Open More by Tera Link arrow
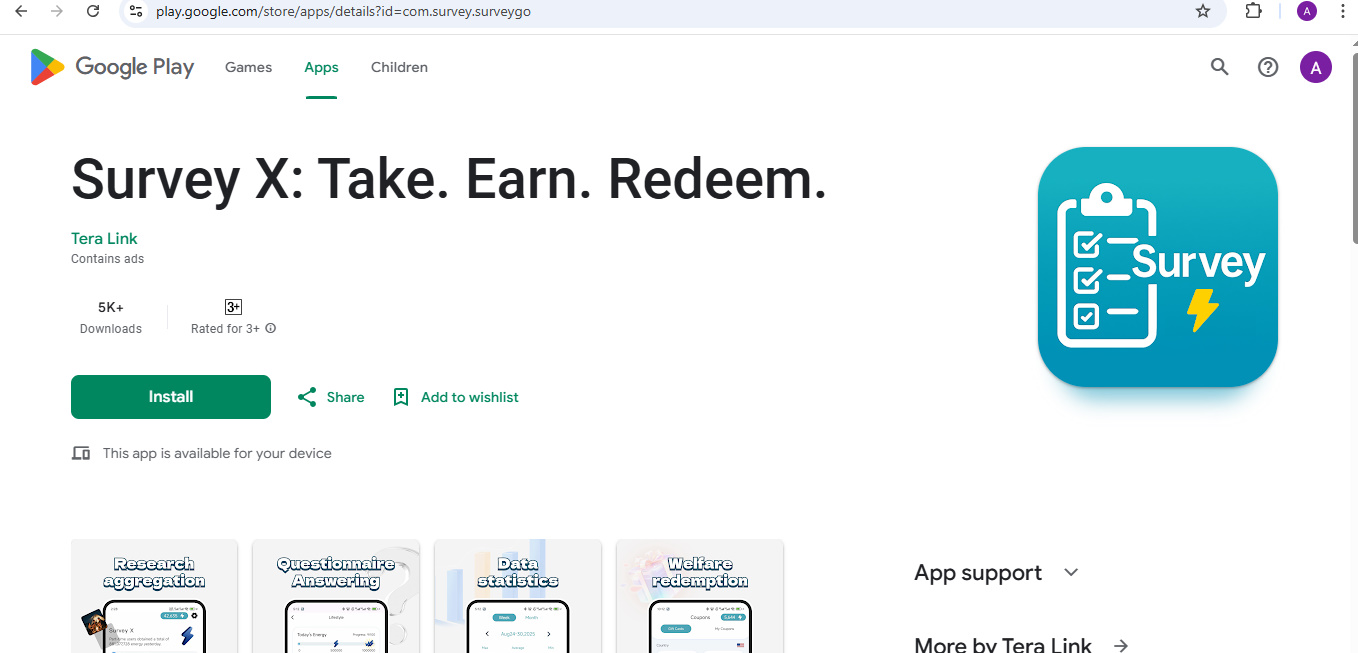 (1121, 646)
